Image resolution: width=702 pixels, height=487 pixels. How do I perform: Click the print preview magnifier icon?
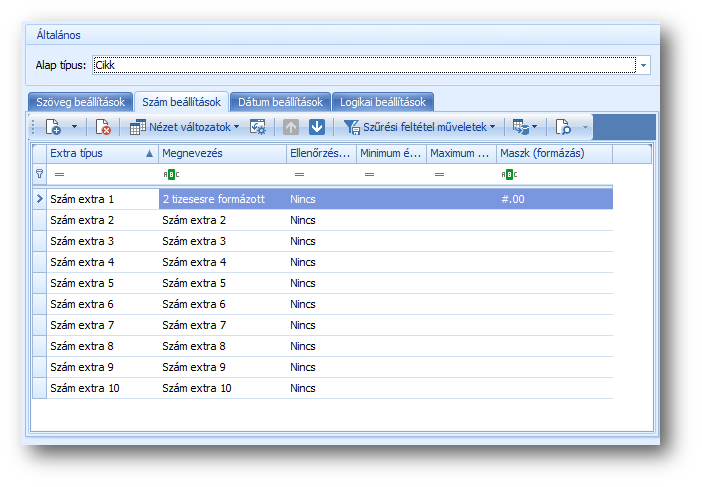click(564, 127)
